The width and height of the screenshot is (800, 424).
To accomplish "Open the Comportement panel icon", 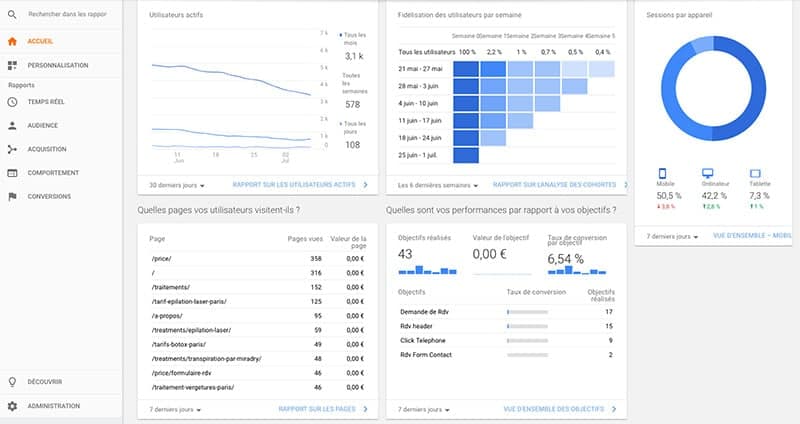I will [12, 172].
